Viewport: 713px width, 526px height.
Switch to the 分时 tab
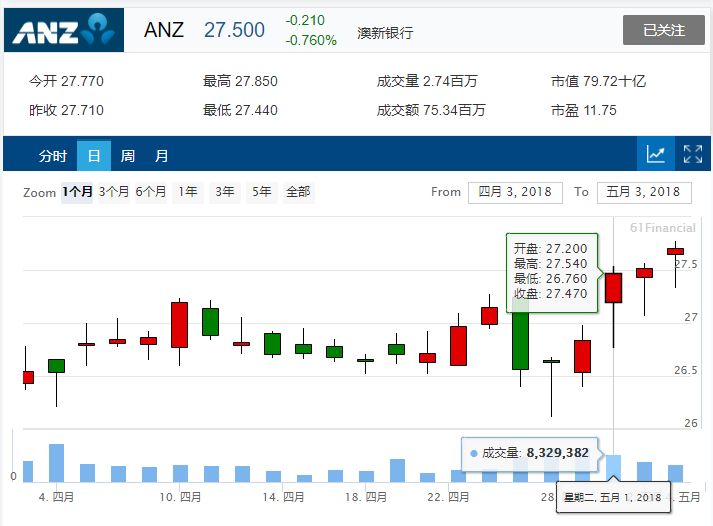[53, 155]
